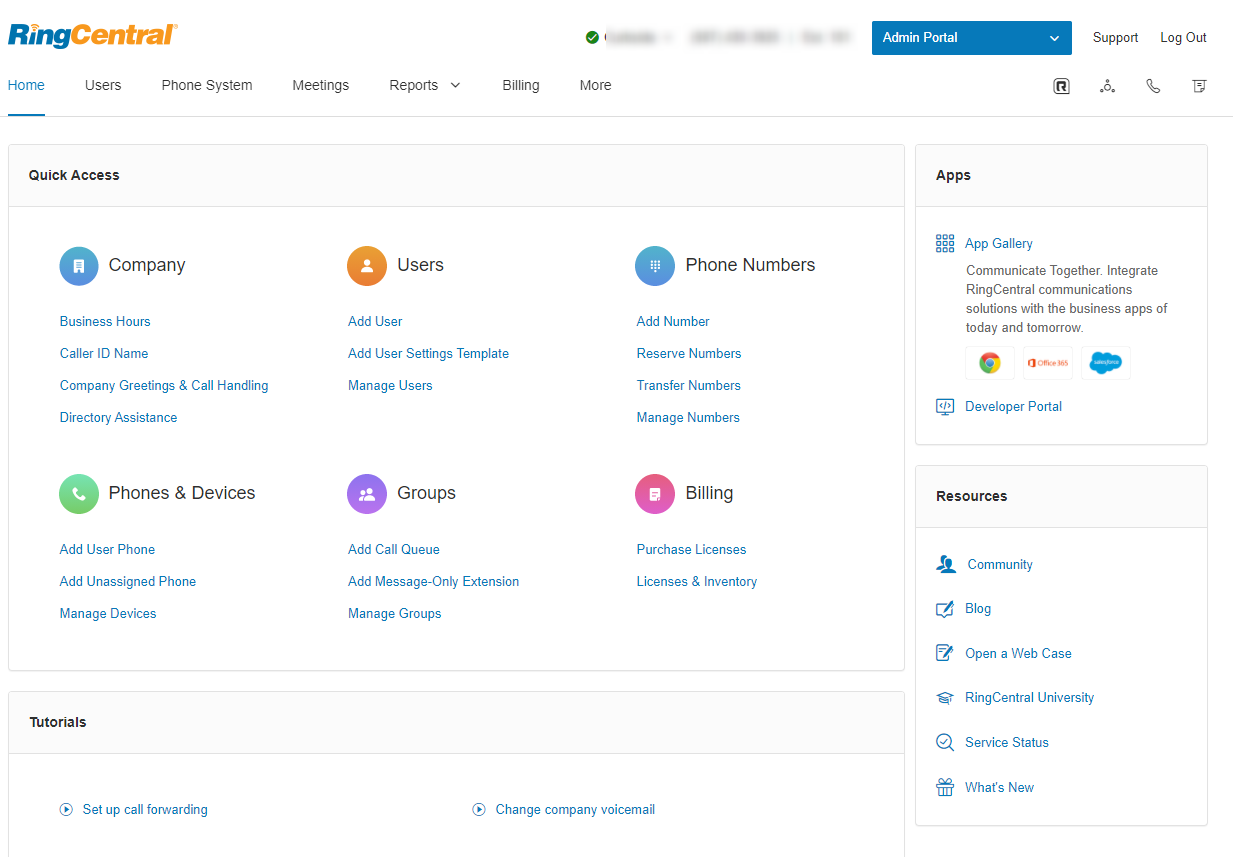This screenshot has width=1233, height=857.
Task: Open Manage Numbers link
Action: pos(688,418)
